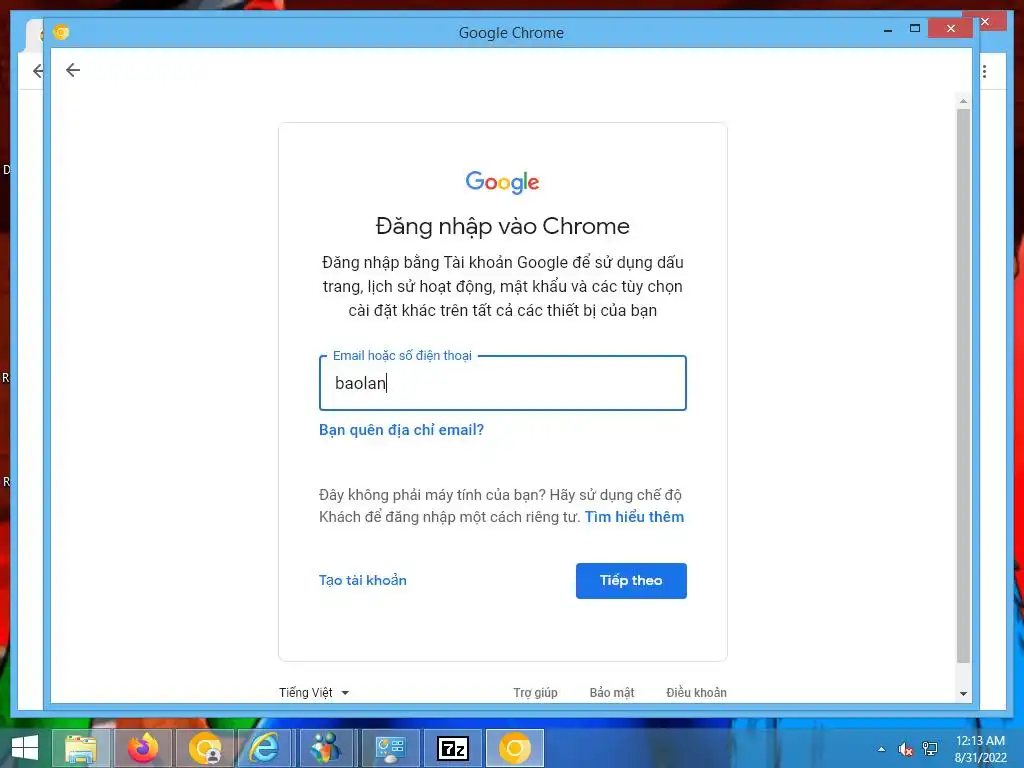This screenshot has width=1024, height=768.
Task: Click 'Bạn quên địa chỉ email?' link
Action: [401, 430]
